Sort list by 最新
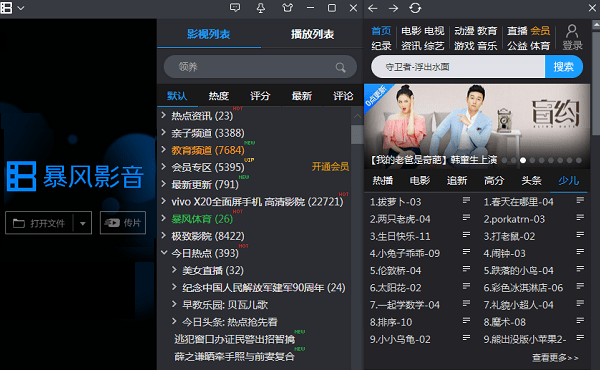Image resolution: width=600 pixels, height=370 pixels. point(302,96)
